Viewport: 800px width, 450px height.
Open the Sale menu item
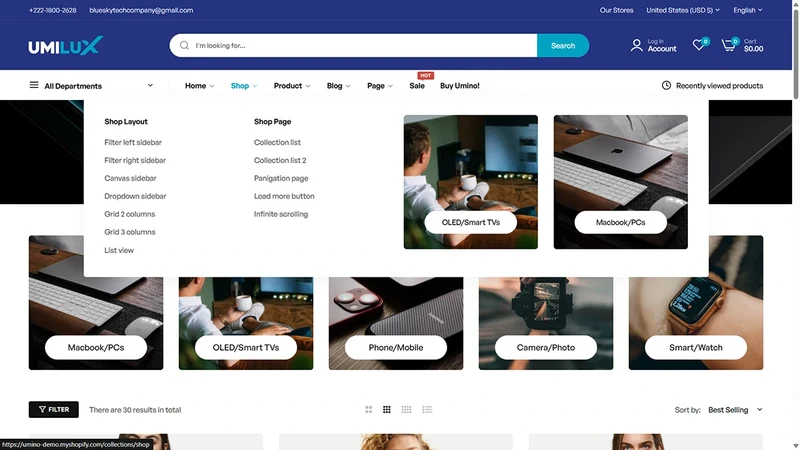tap(417, 86)
